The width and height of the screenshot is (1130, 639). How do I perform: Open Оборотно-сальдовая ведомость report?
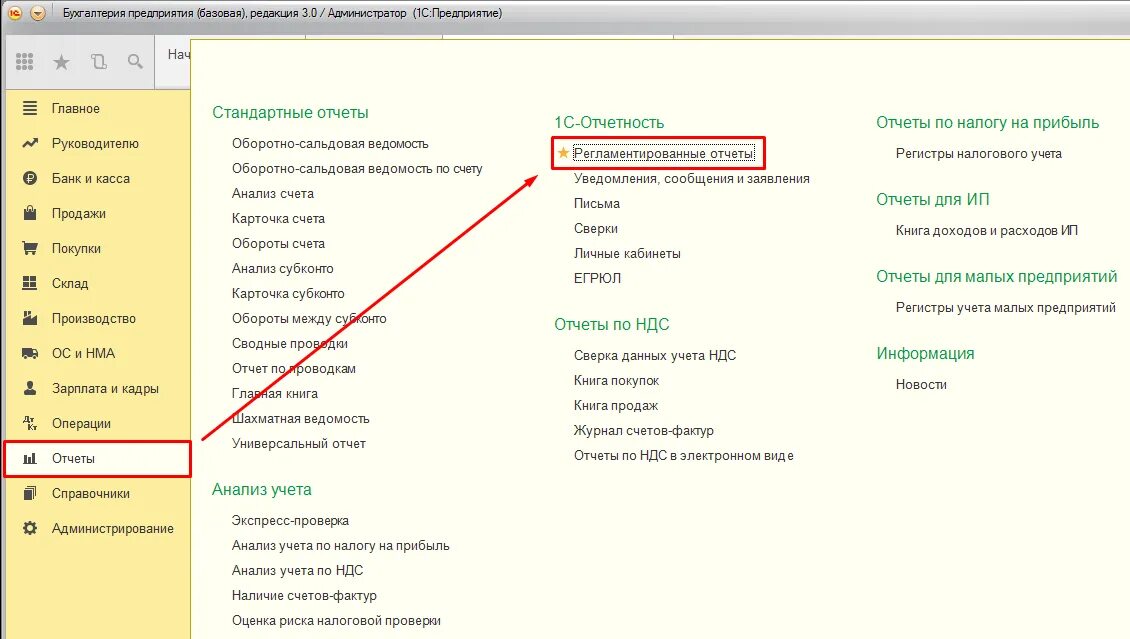pyautogui.click(x=330, y=143)
